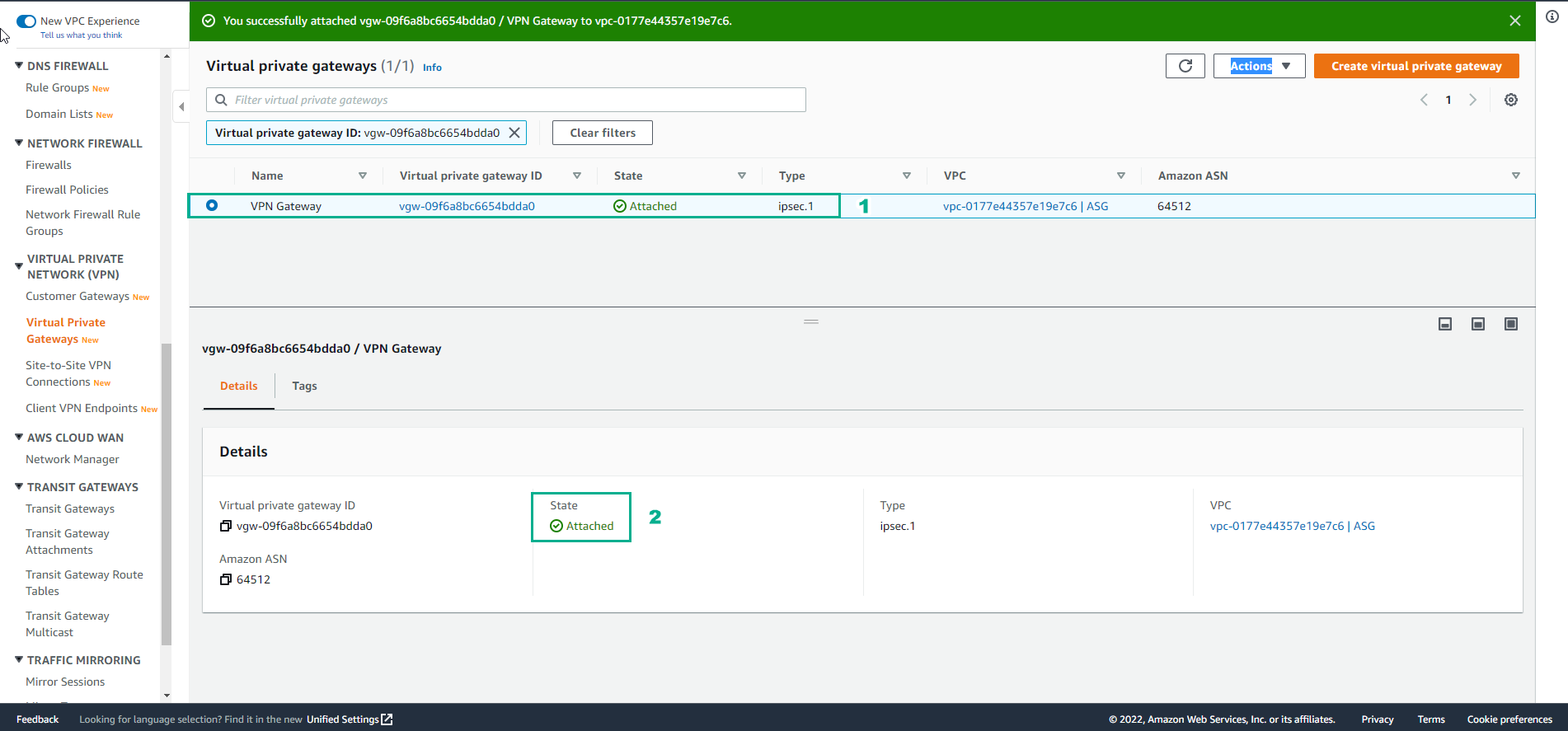Set details pane to minimal height
The height and width of the screenshot is (731, 1568).
[x=1445, y=324]
